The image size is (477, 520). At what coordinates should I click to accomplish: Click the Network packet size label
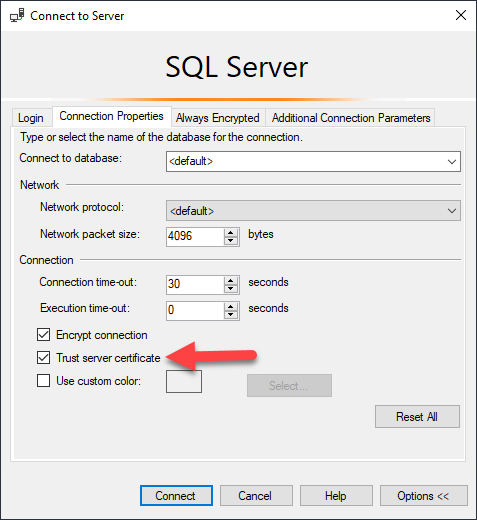pos(90,234)
